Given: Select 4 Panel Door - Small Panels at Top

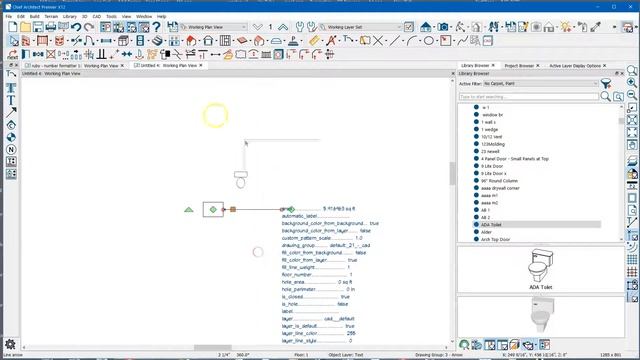Looking at the screenshot, I should tap(515, 159).
